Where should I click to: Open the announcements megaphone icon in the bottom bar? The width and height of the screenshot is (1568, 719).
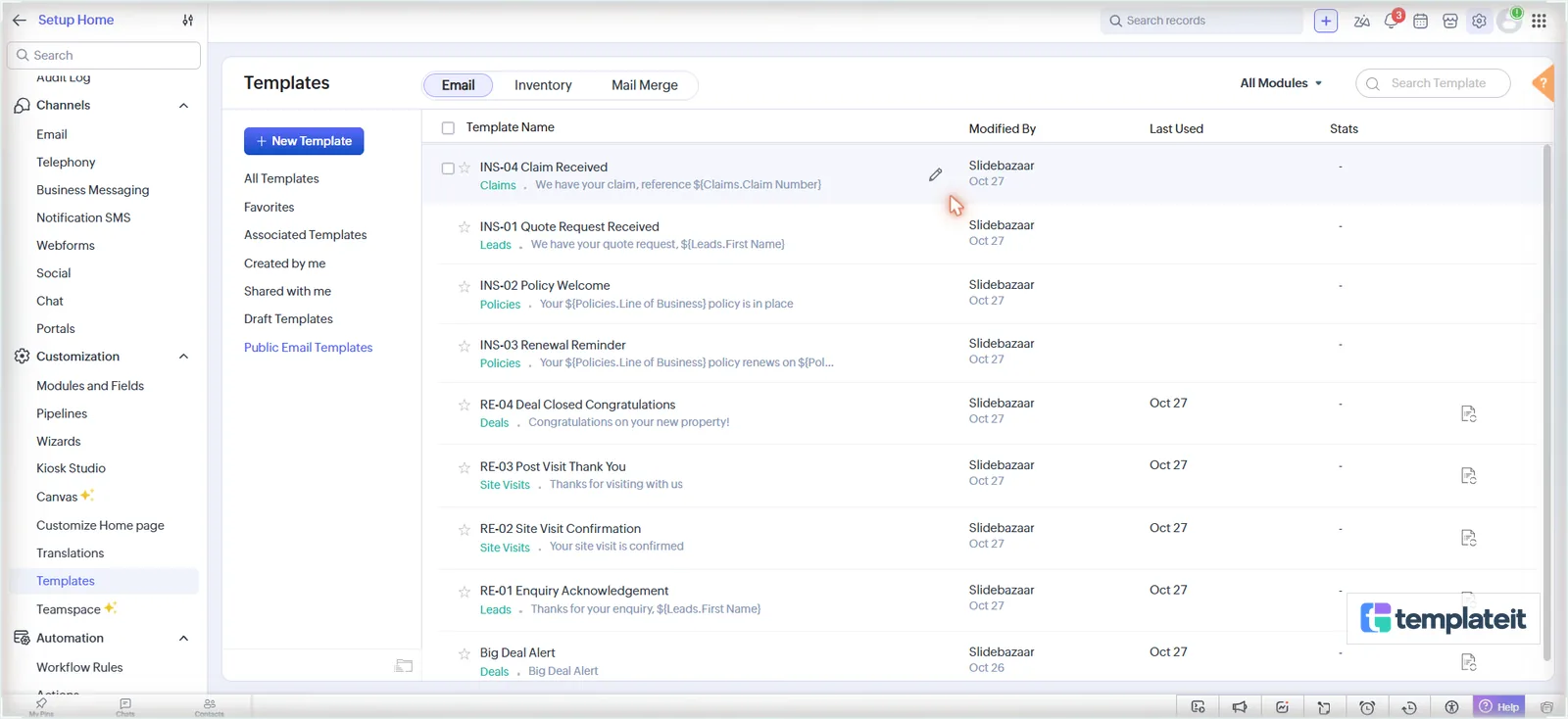[x=1240, y=707]
